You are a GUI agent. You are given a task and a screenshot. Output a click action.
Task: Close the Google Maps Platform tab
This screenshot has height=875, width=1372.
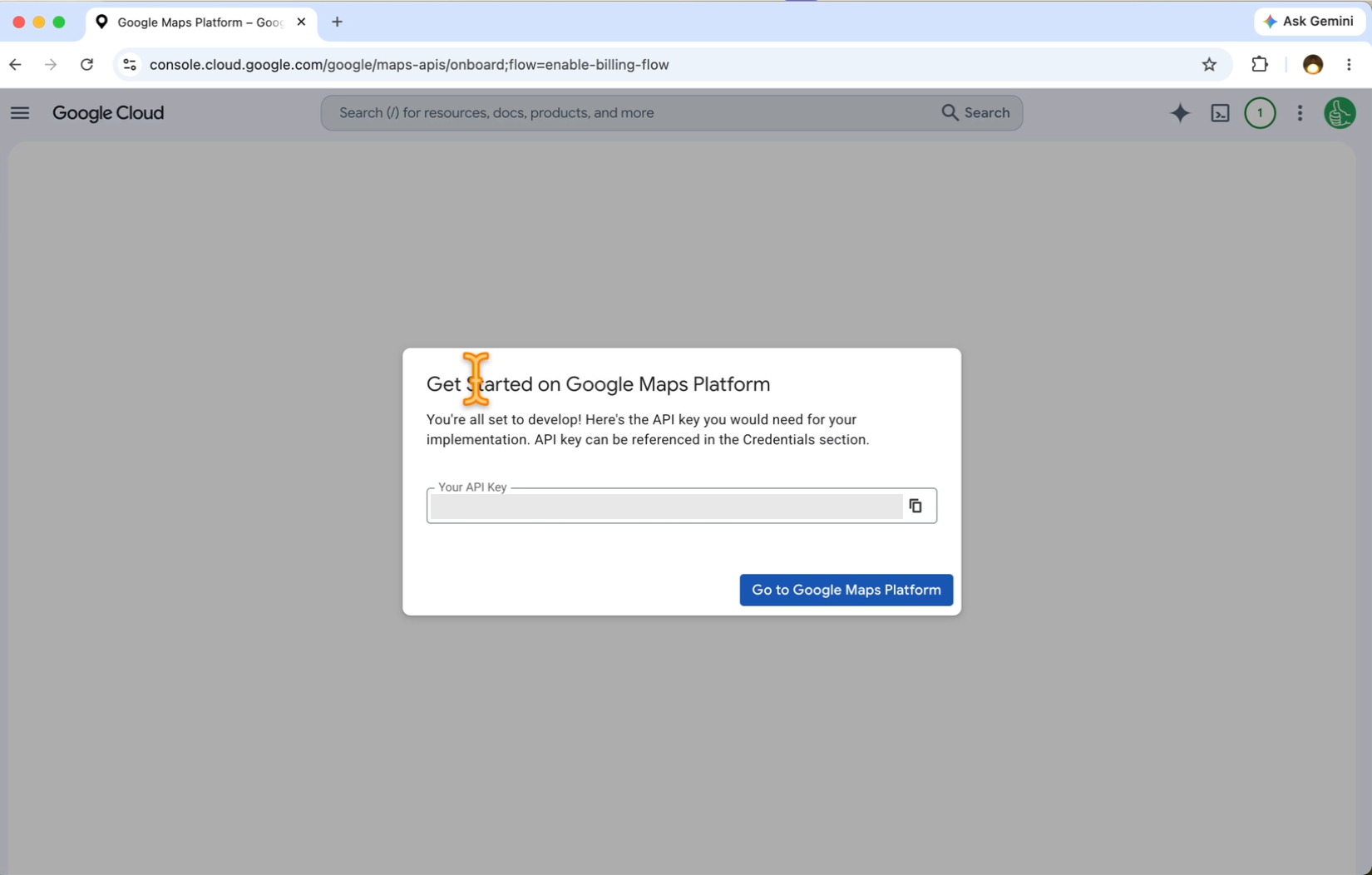coord(301,22)
